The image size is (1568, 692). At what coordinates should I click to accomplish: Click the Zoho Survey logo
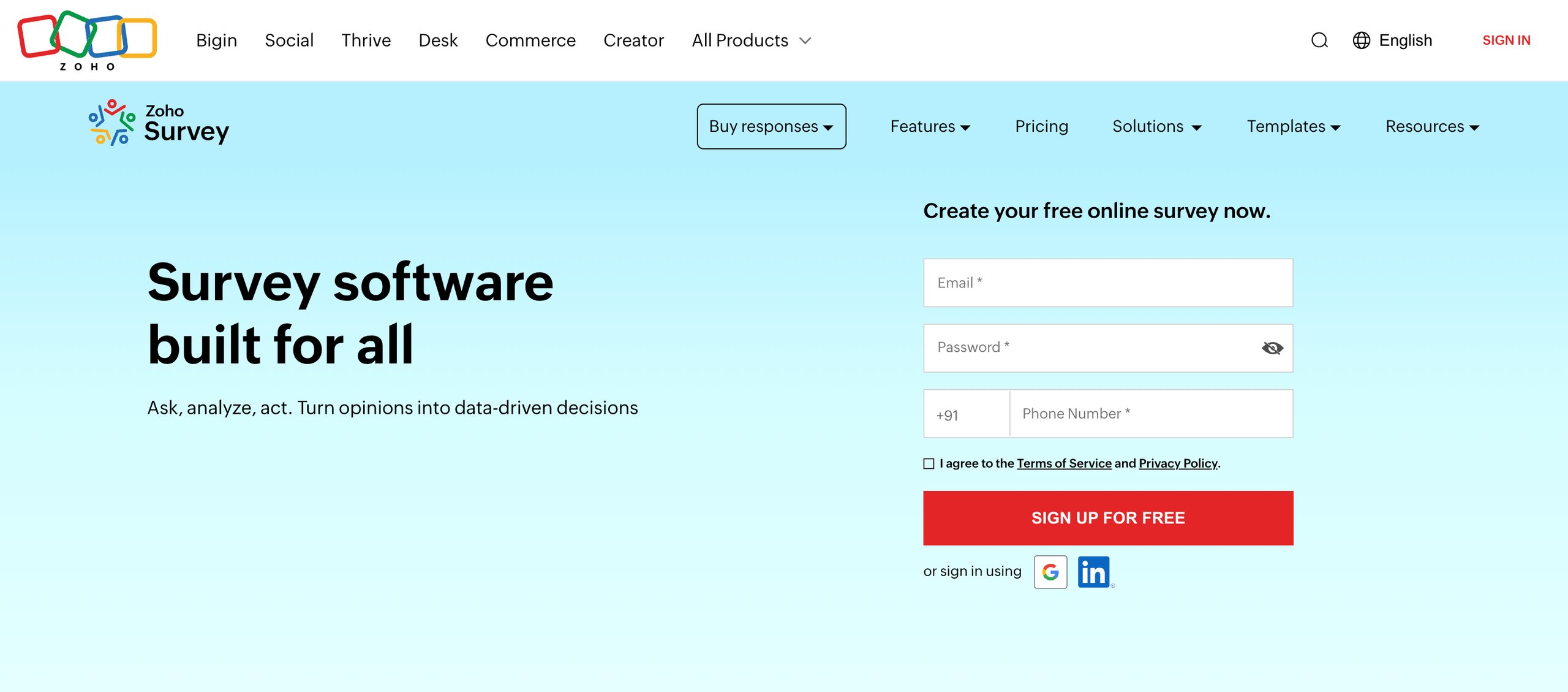click(x=159, y=123)
